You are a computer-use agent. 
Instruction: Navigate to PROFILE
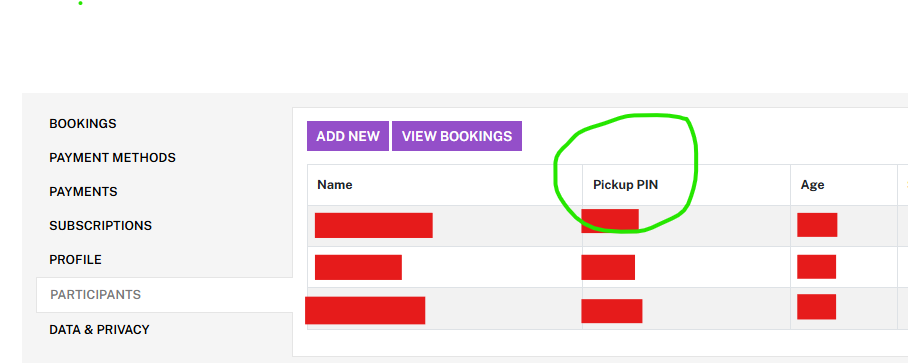click(75, 260)
